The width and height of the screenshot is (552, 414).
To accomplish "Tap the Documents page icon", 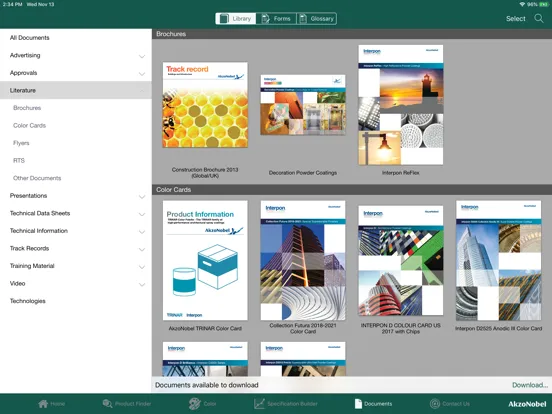I will [358, 403].
